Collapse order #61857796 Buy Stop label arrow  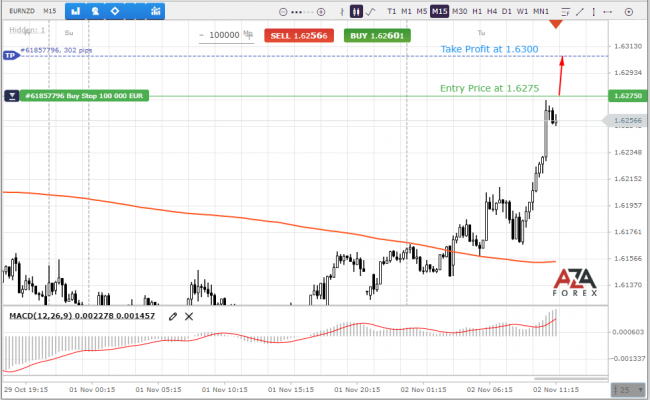(x=12, y=96)
